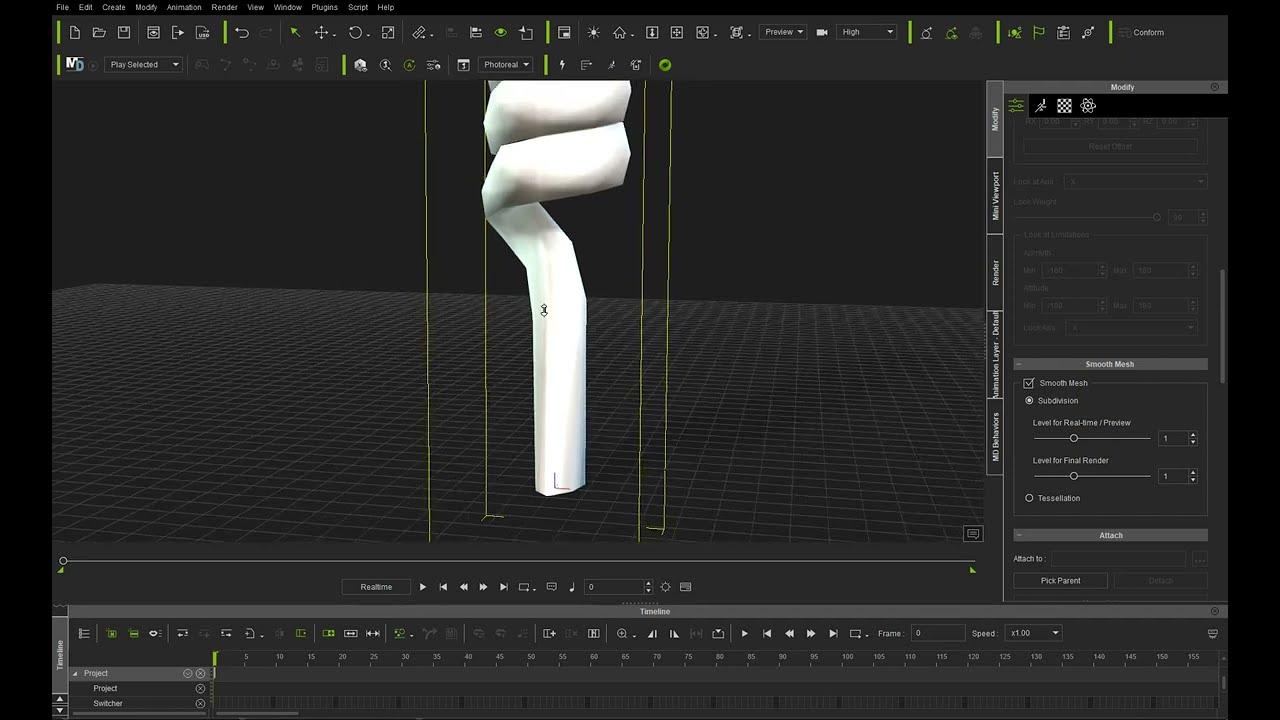1280x720 pixels.
Task: Click the green circular icon after the lightning tools
Action: pyautogui.click(x=665, y=65)
